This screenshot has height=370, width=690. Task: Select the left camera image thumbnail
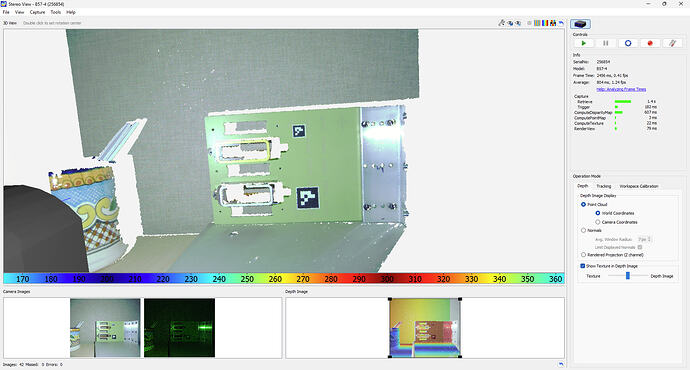pyautogui.click(x=105, y=328)
